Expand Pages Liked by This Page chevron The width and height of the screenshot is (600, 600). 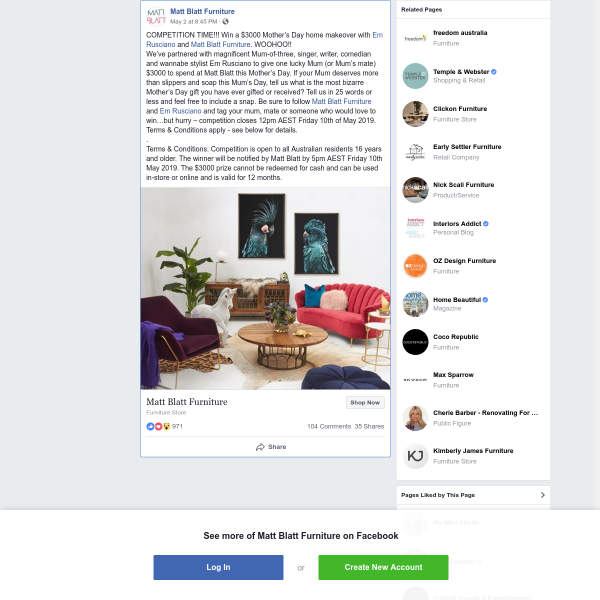point(543,495)
